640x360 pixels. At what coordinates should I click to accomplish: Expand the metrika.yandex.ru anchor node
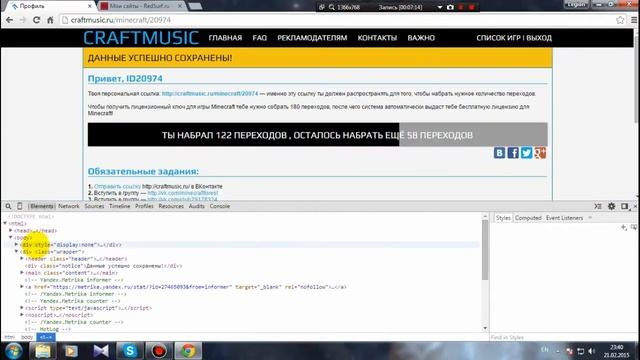22,287
